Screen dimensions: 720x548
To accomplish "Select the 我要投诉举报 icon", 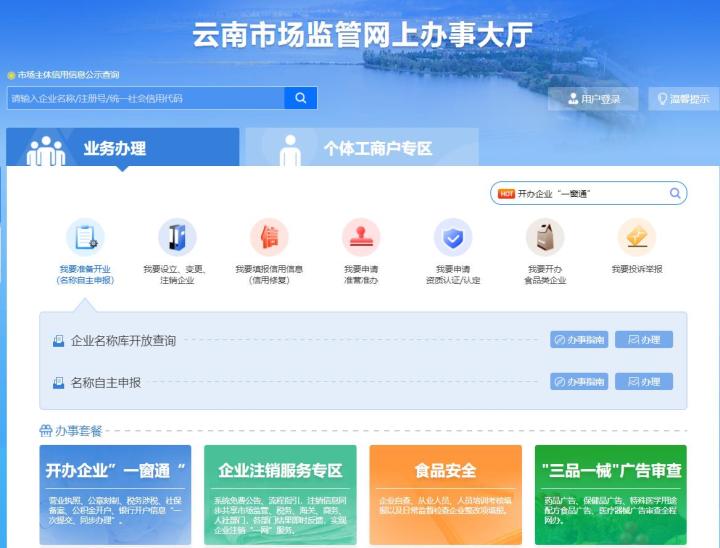I will [636, 237].
